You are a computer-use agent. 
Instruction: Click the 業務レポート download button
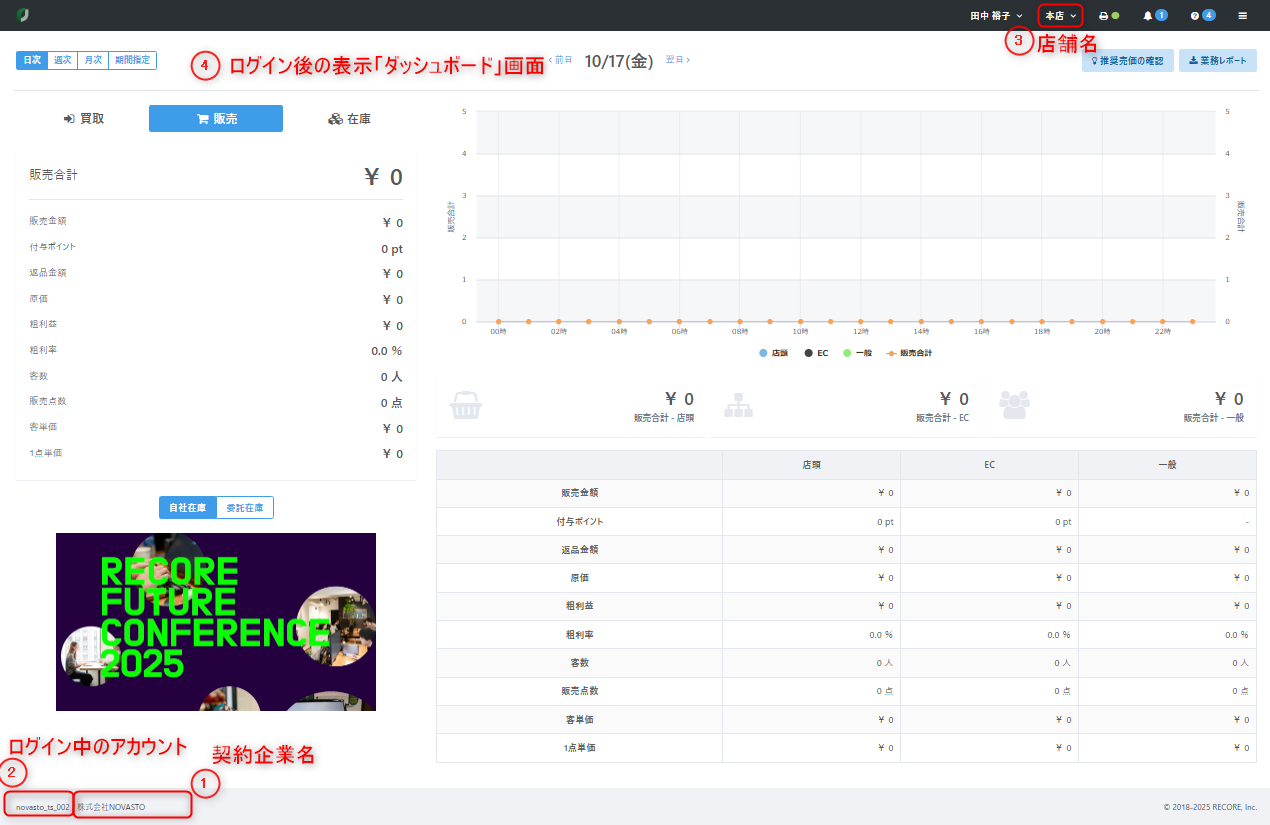tap(1218, 61)
